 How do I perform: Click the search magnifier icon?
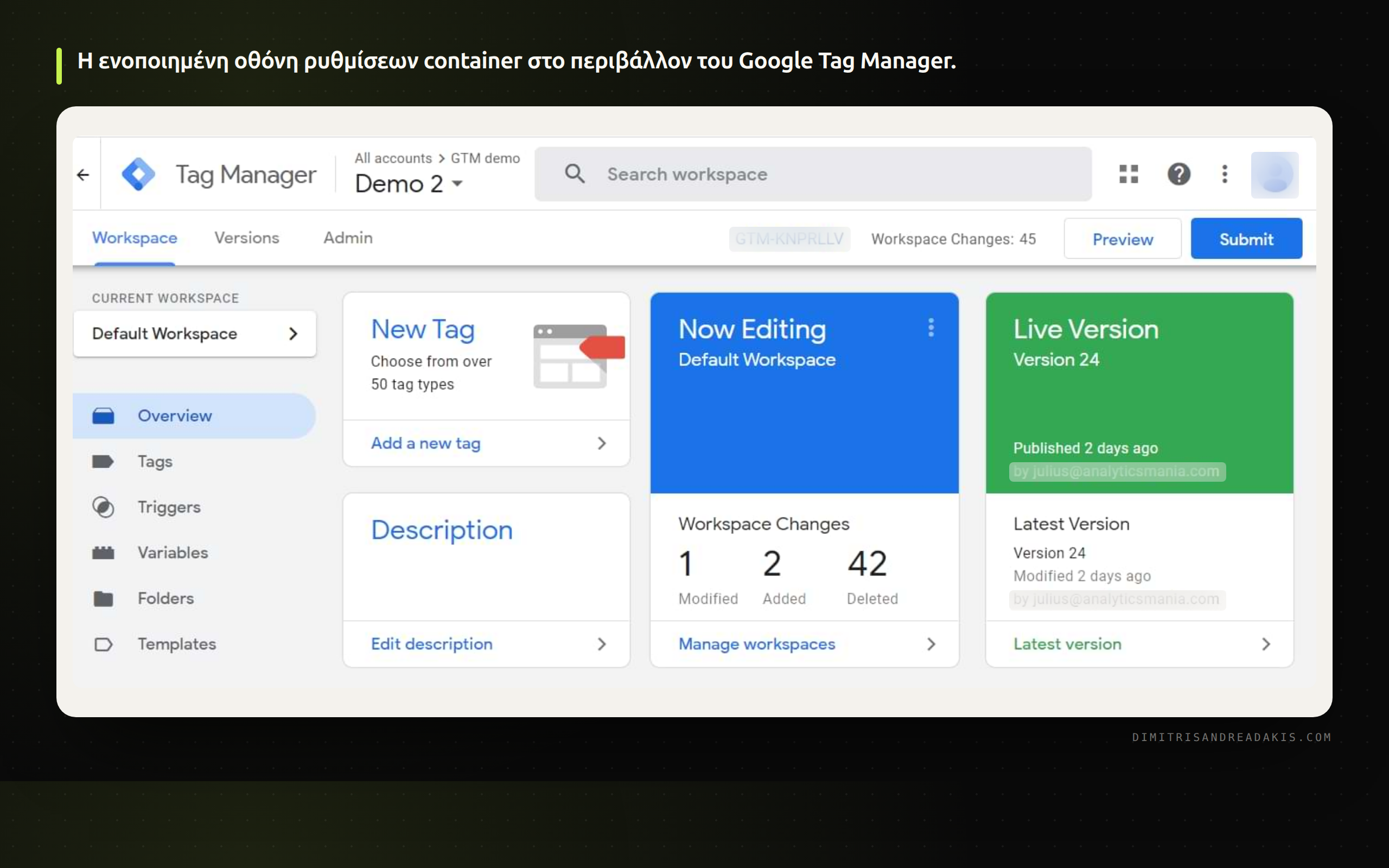575,174
